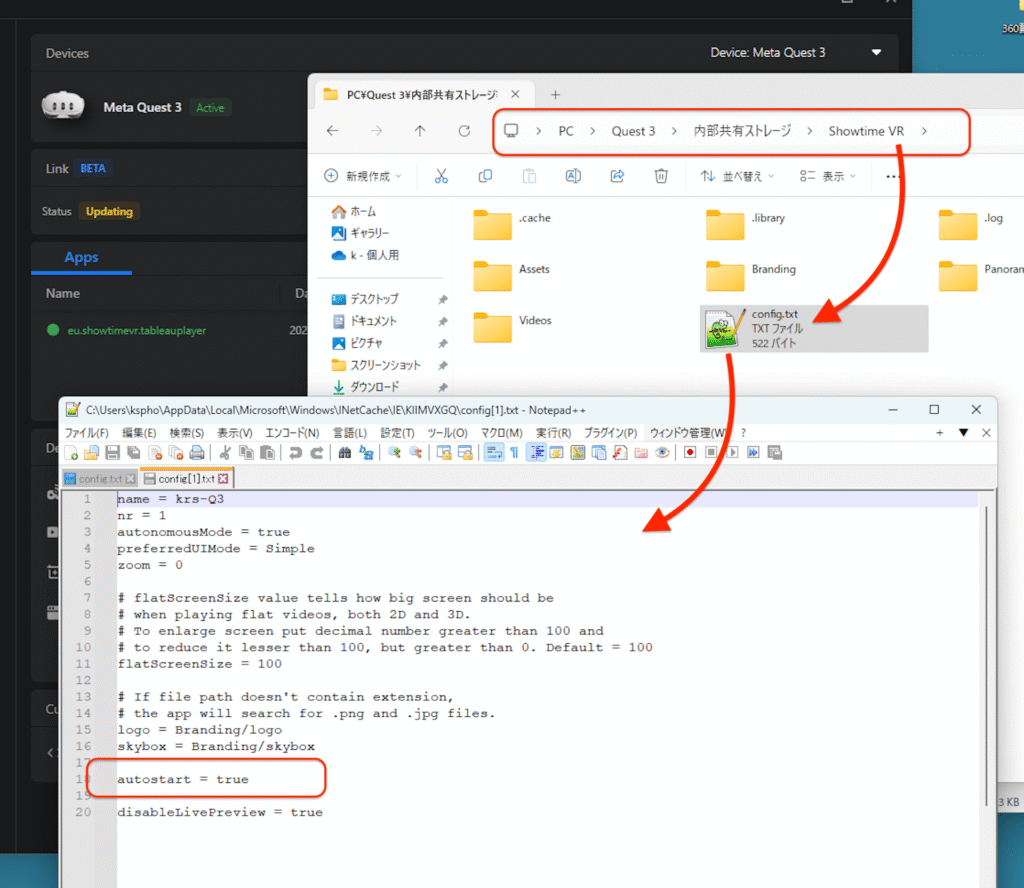Open the more options ellipsis in Explorer

pos(893,176)
